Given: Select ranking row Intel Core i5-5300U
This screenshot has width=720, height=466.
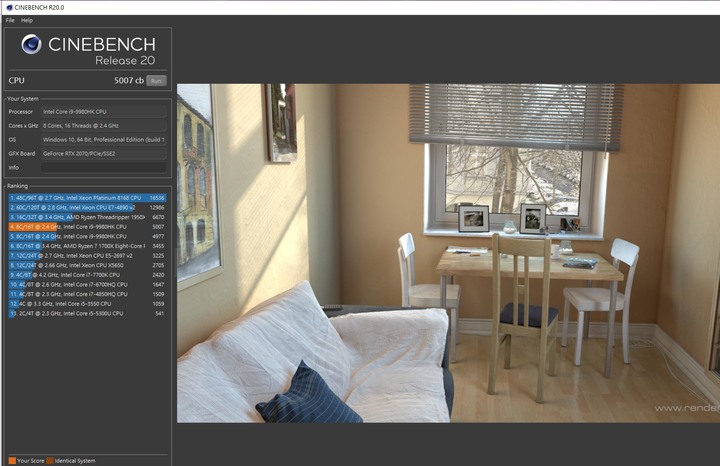Looking at the screenshot, I should pyautogui.click(x=87, y=314).
